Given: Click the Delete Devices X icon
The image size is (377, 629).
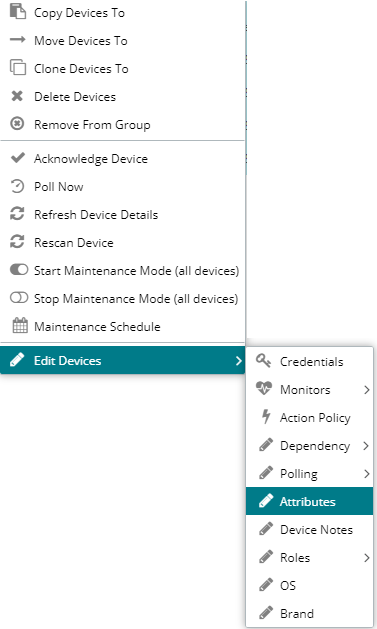Looking at the screenshot, I should pyautogui.click(x=17, y=96).
